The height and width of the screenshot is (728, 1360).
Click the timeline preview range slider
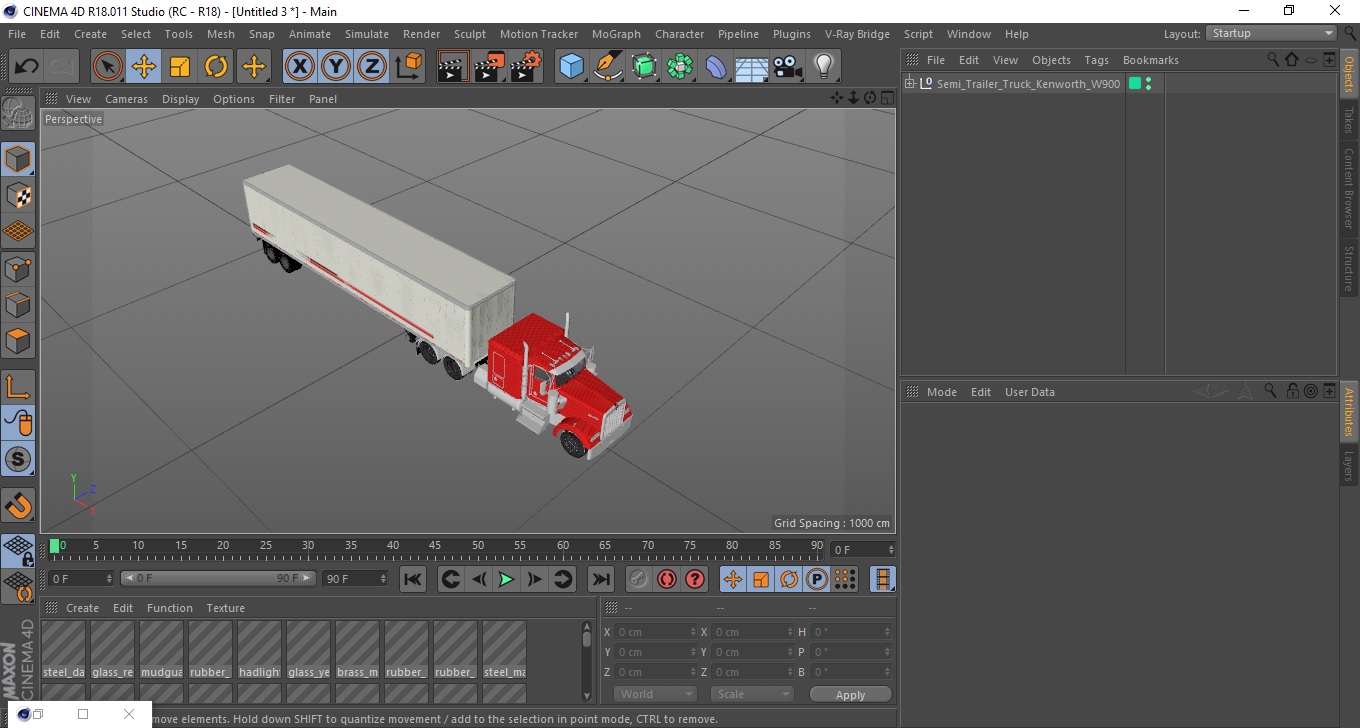tap(218, 578)
